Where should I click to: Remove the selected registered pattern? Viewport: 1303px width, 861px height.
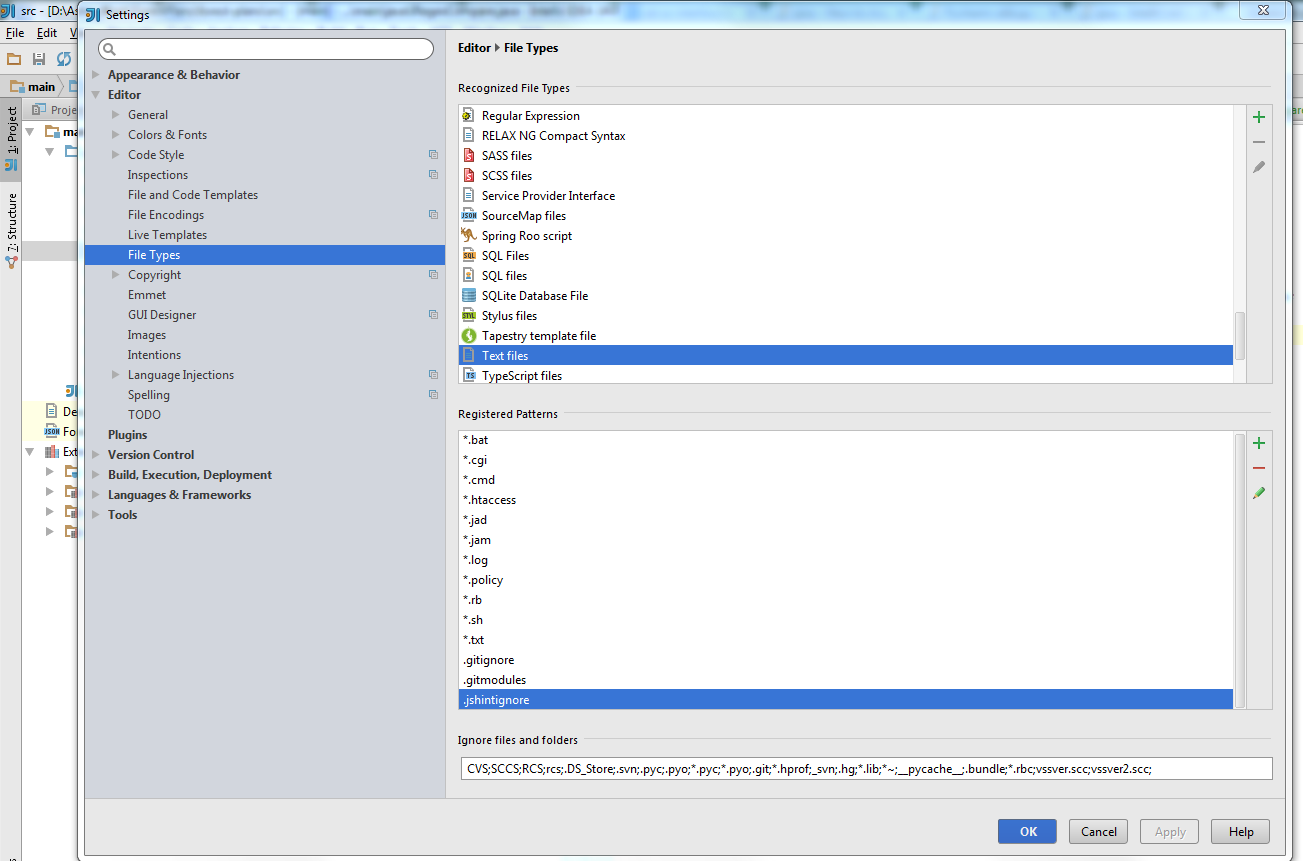click(x=1259, y=468)
